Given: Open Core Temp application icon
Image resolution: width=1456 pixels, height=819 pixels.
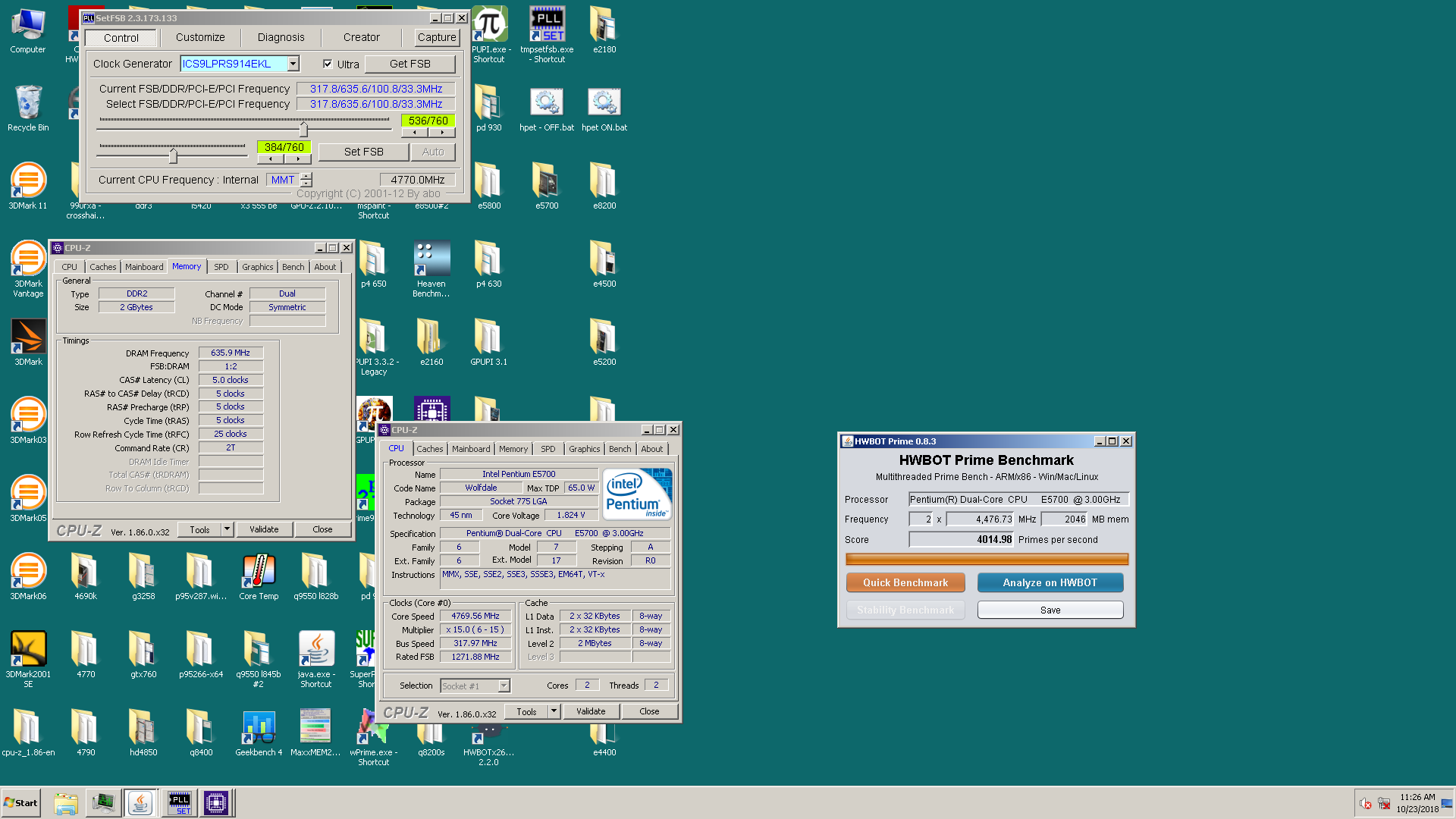Looking at the screenshot, I should pos(259,577).
